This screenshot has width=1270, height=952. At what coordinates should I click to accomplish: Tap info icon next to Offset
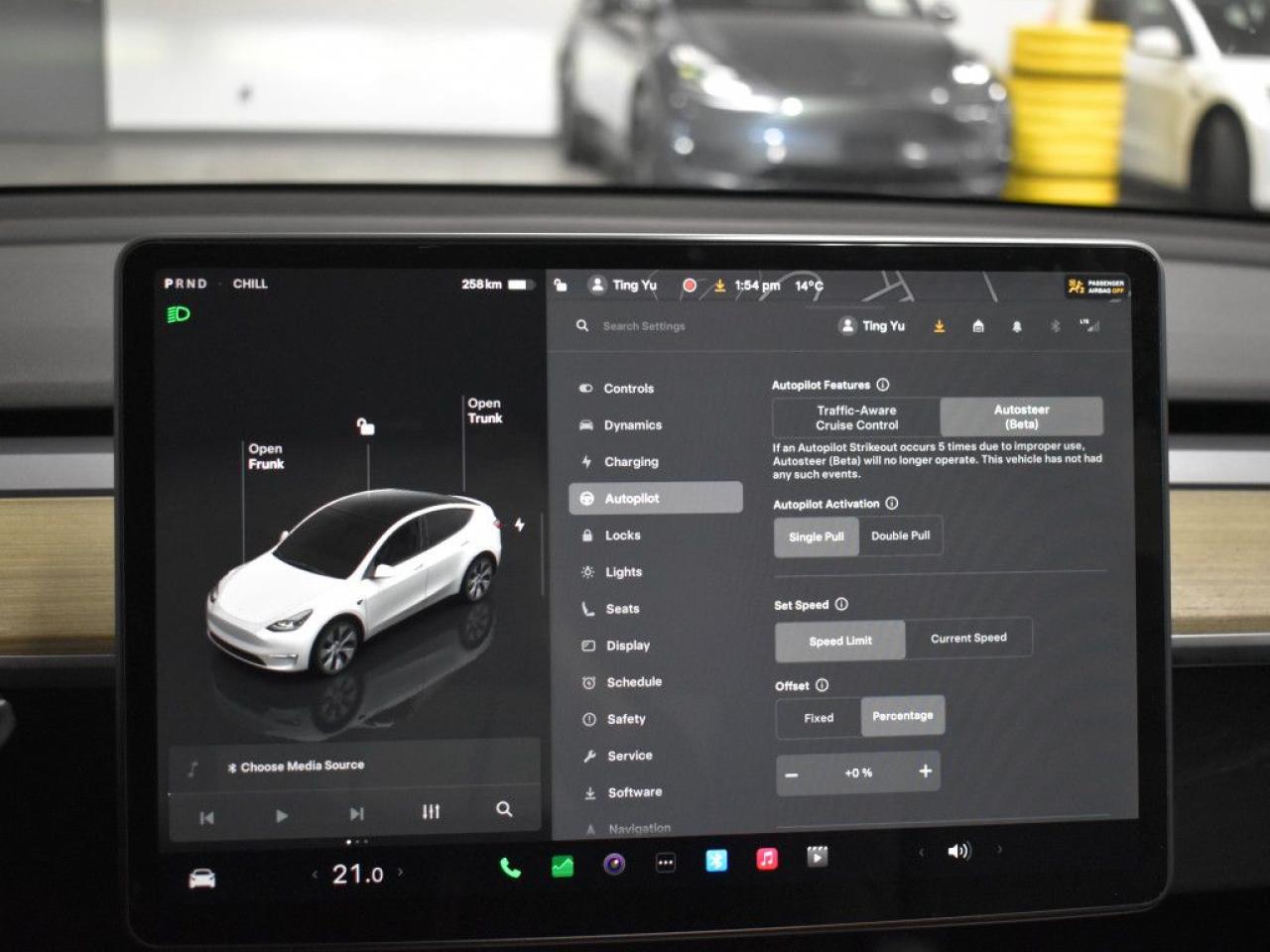pos(822,684)
